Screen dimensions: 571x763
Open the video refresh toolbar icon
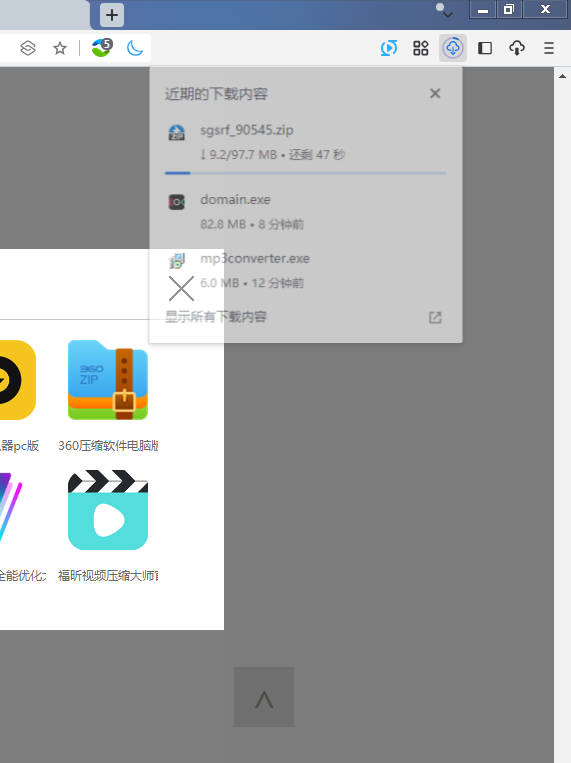tap(388, 48)
